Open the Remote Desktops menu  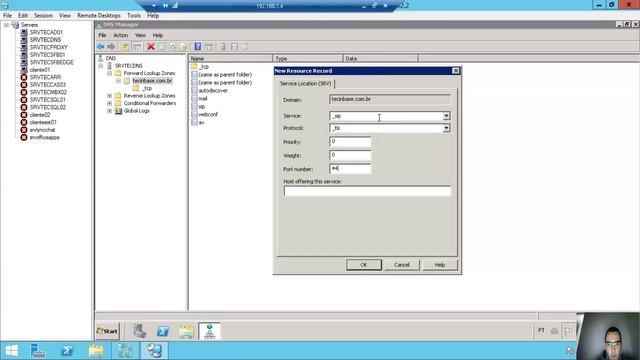(x=99, y=16)
